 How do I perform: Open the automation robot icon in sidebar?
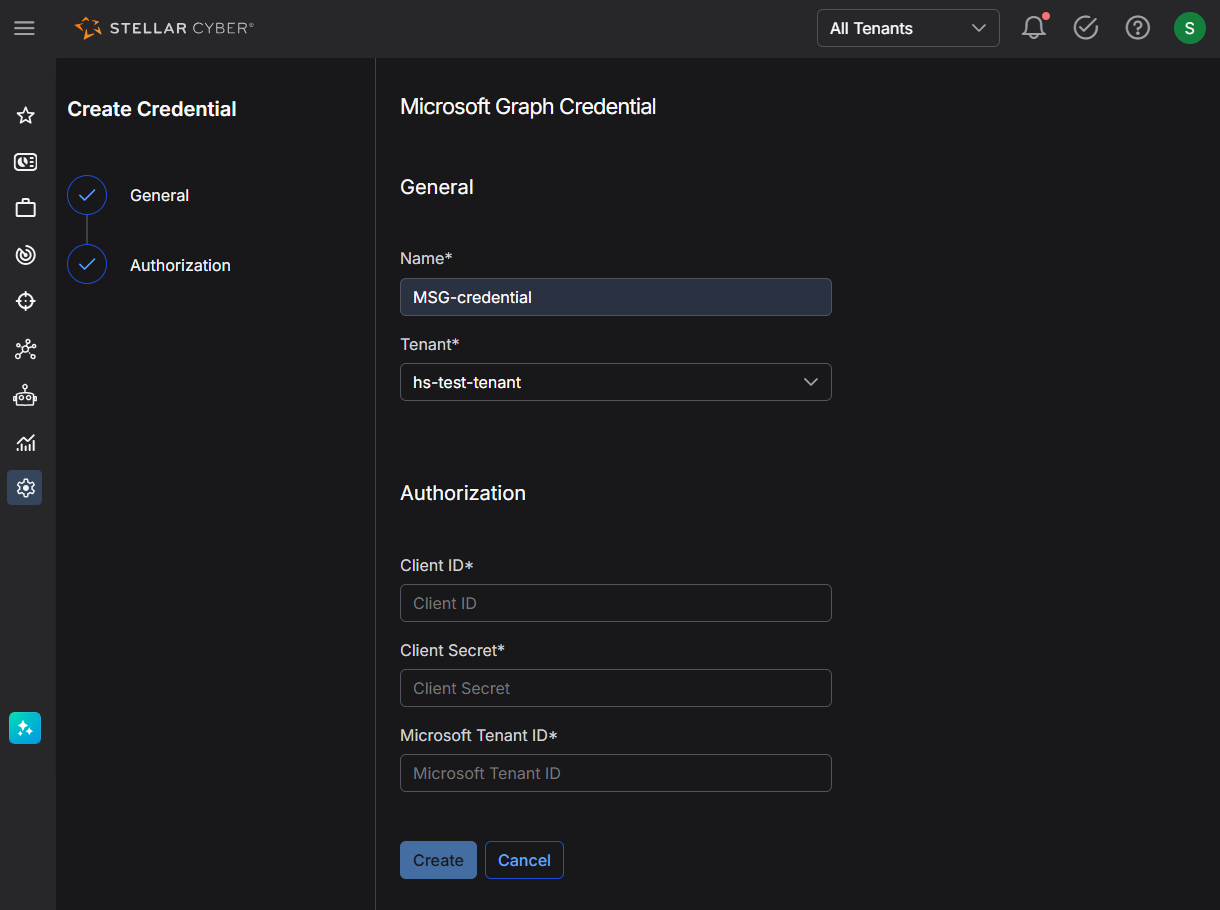[26, 396]
